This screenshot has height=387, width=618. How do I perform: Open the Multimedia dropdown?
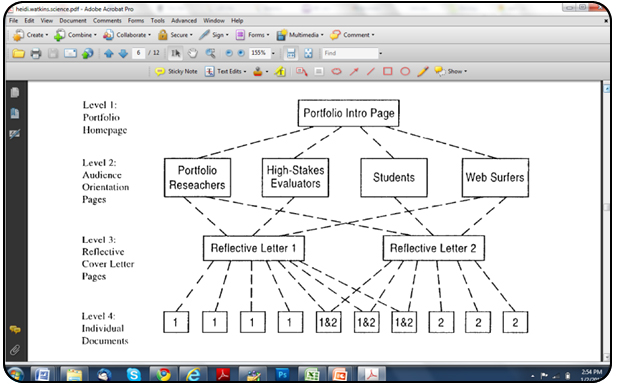point(300,35)
